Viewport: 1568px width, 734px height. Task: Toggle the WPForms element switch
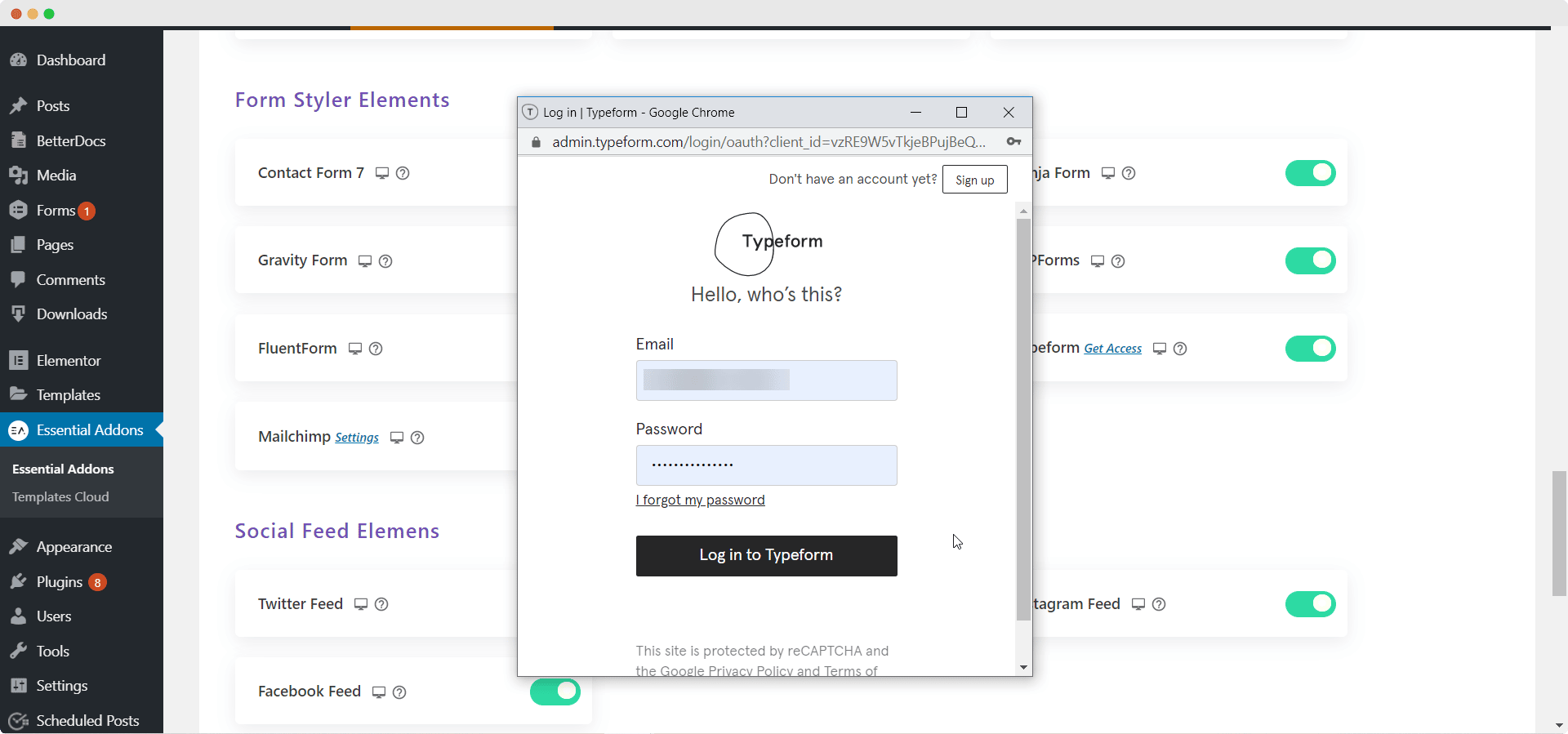pos(1310,260)
